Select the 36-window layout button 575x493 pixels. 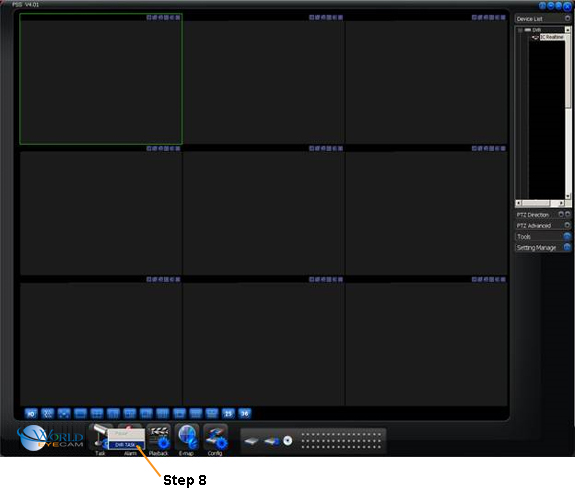(245, 414)
